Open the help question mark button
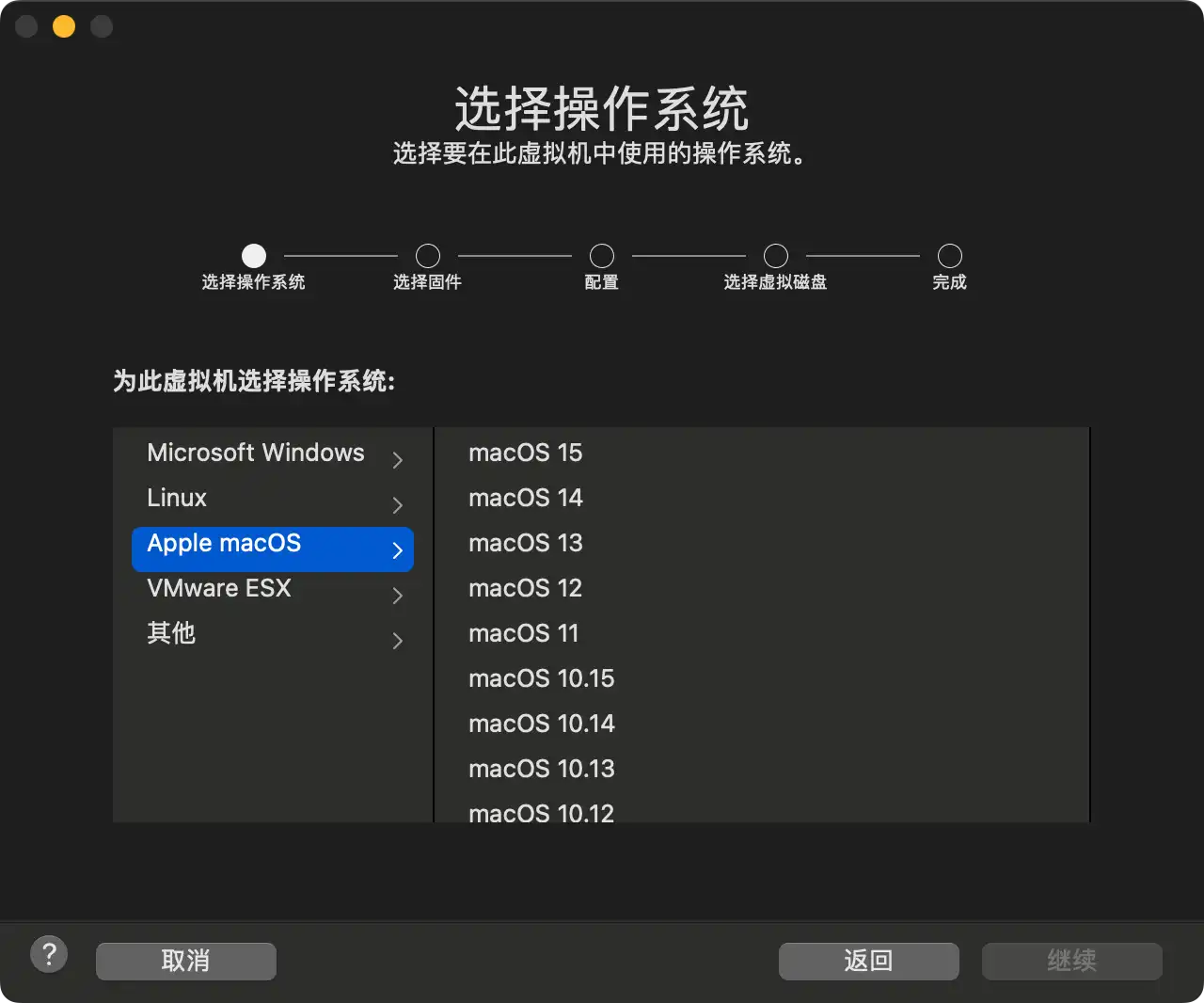This screenshot has width=1204, height=1003. (x=49, y=955)
